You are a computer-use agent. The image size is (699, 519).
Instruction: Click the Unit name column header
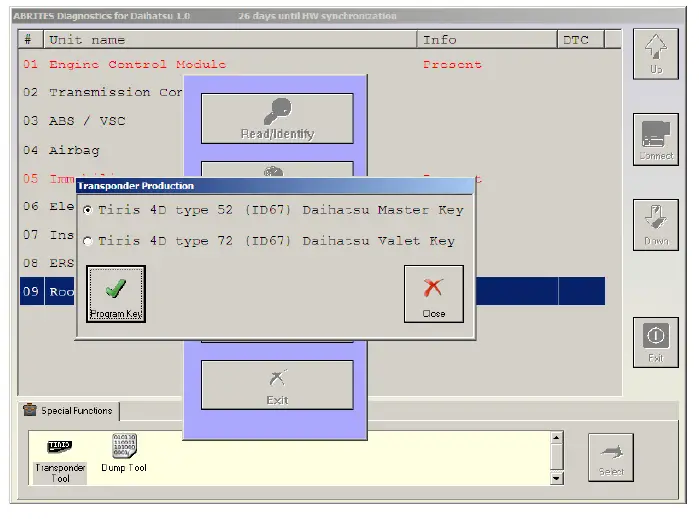click(x=230, y=40)
